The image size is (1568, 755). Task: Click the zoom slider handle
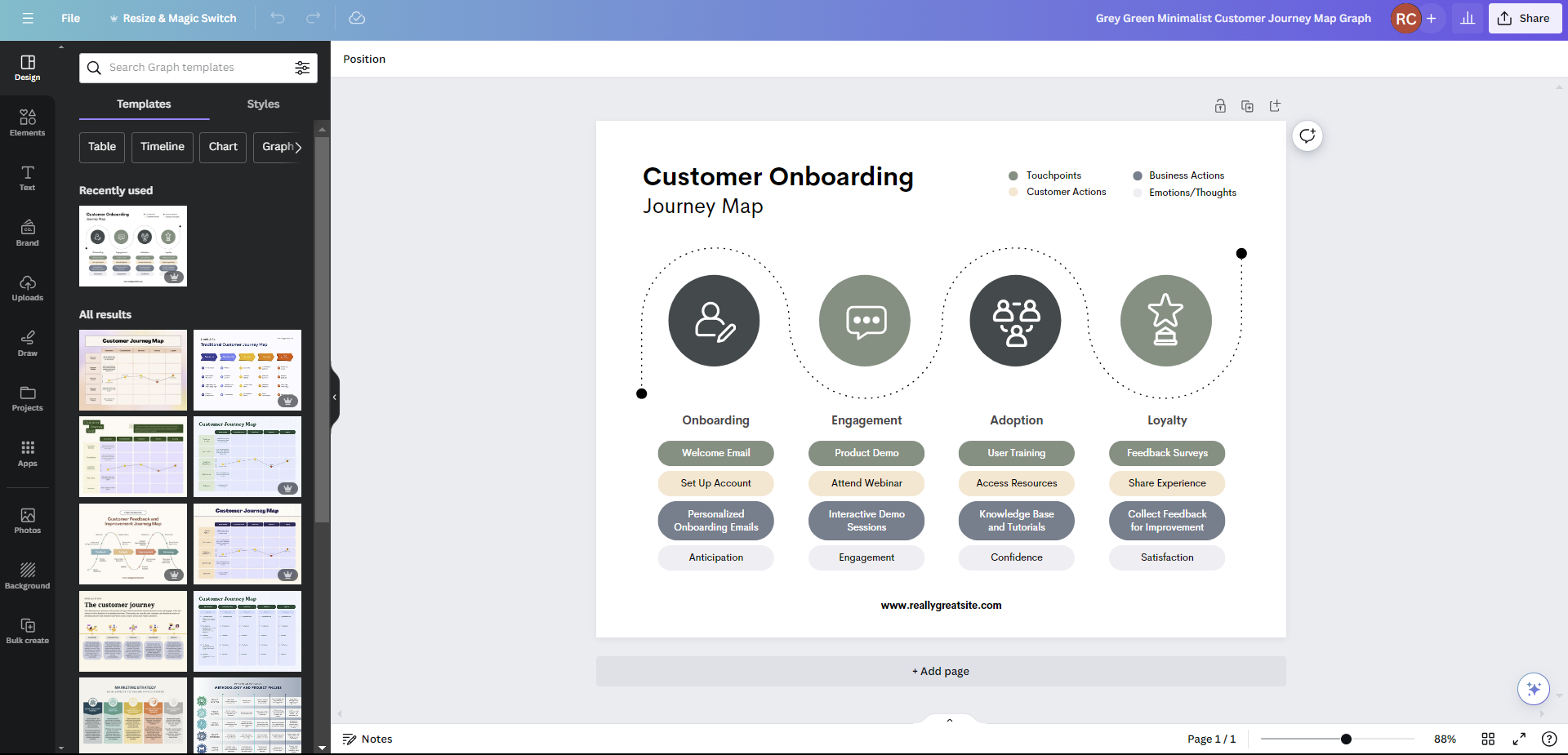point(1346,739)
